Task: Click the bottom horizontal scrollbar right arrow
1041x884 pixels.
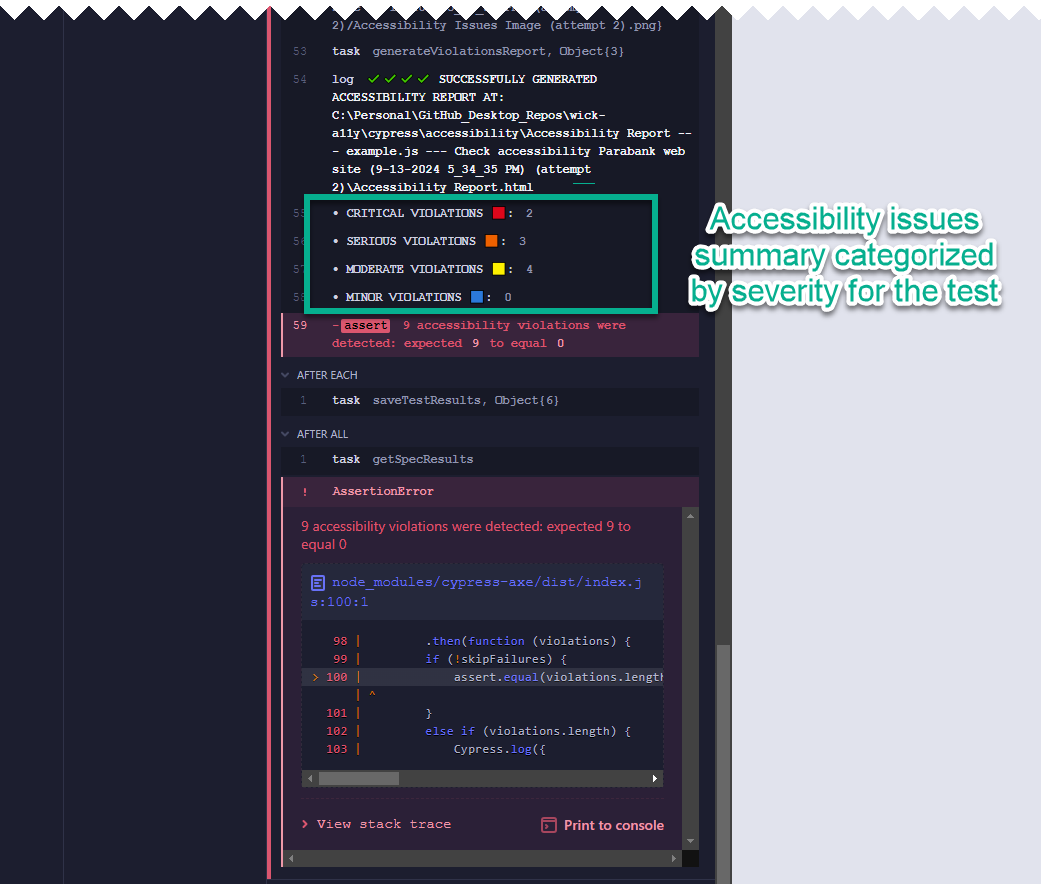Action: click(x=674, y=859)
